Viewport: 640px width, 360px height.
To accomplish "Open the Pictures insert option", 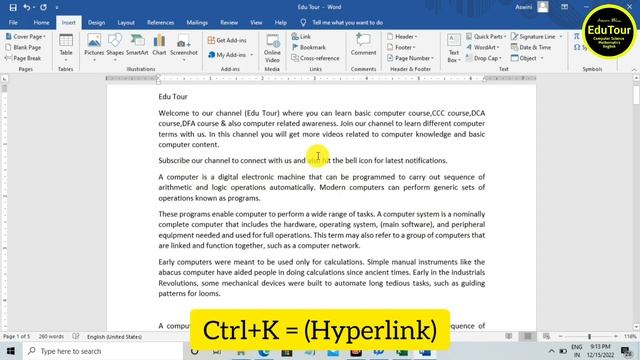I will (x=94, y=47).
